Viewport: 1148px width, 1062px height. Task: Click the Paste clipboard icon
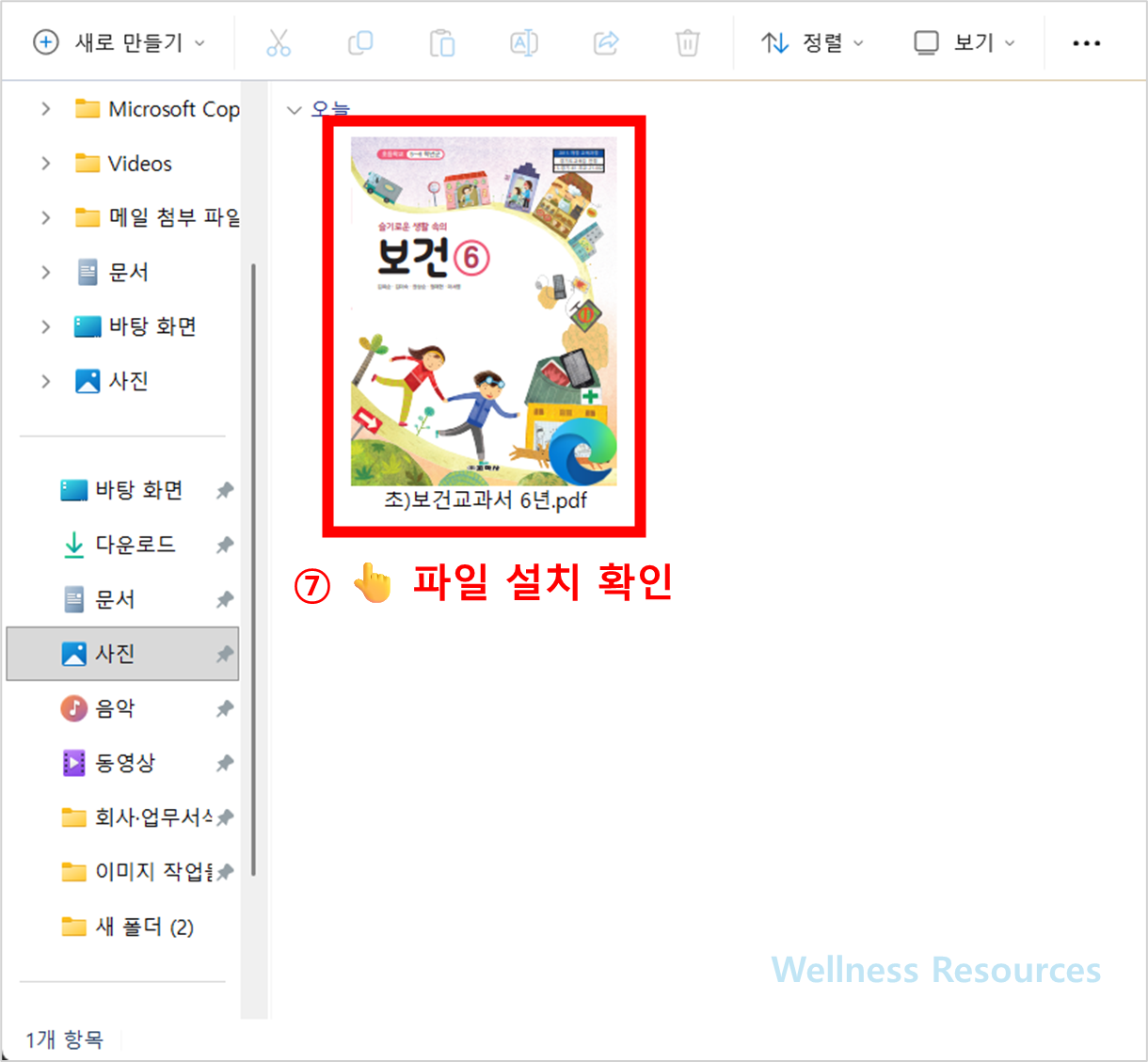442,43
